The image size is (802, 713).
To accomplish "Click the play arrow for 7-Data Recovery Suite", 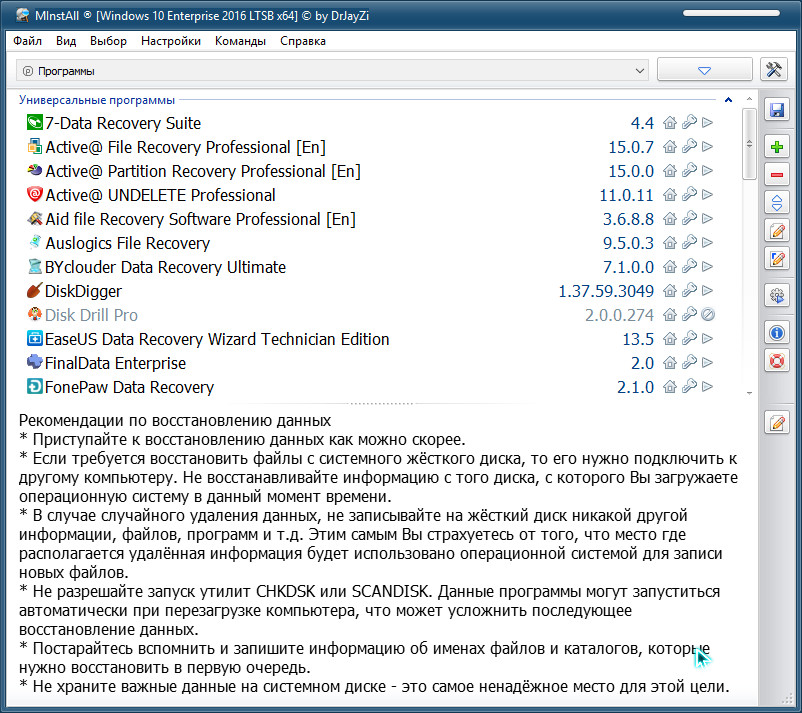I will point(707,123).
